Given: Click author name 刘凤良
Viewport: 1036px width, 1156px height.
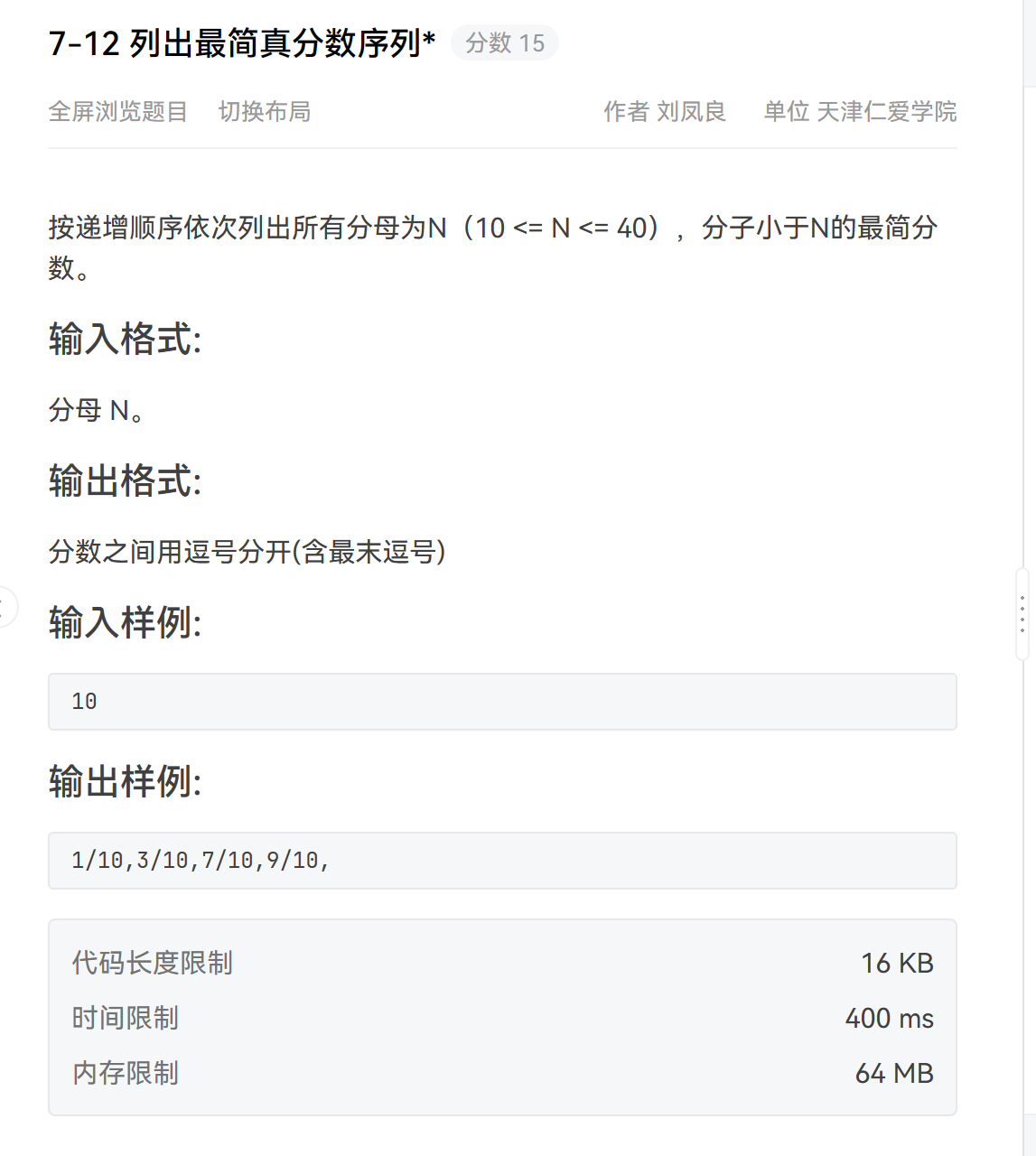Looking at the screenshot, I should tap(691, 111).
